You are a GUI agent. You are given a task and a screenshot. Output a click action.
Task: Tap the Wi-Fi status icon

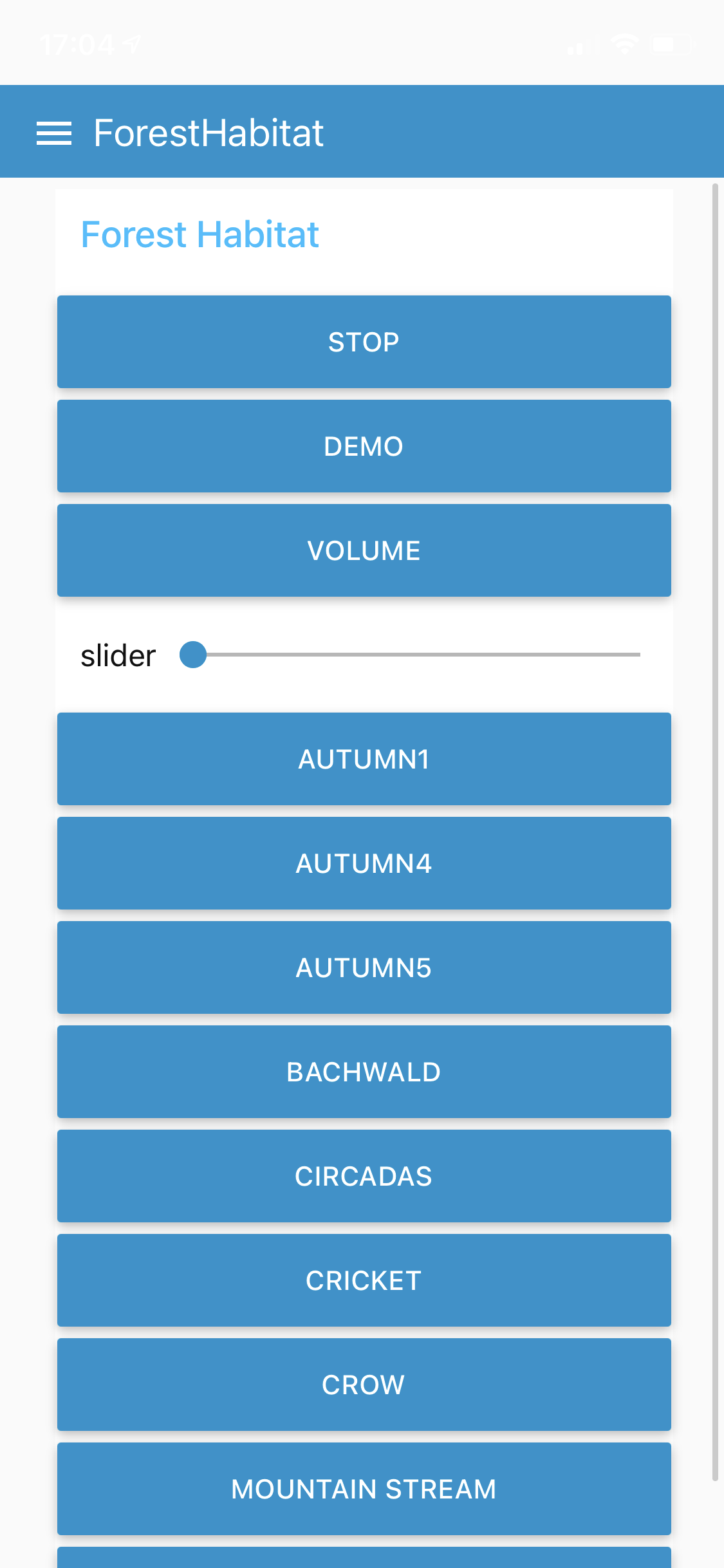(624, 44)
